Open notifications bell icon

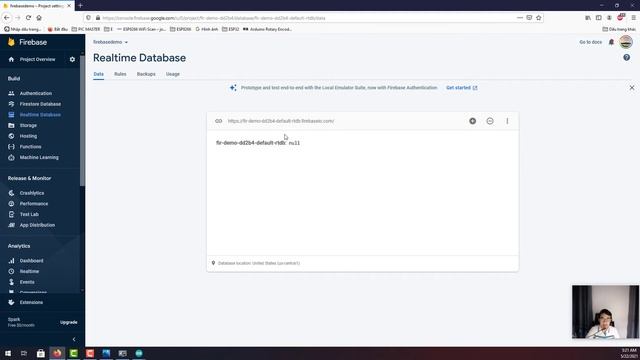(611, 42)
